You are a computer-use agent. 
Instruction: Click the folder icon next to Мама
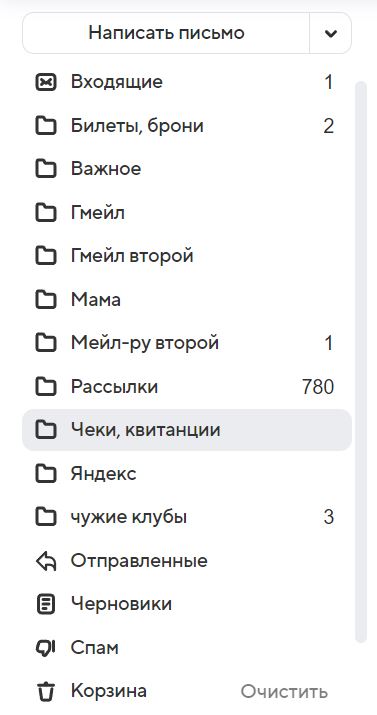tap(46, 300)
